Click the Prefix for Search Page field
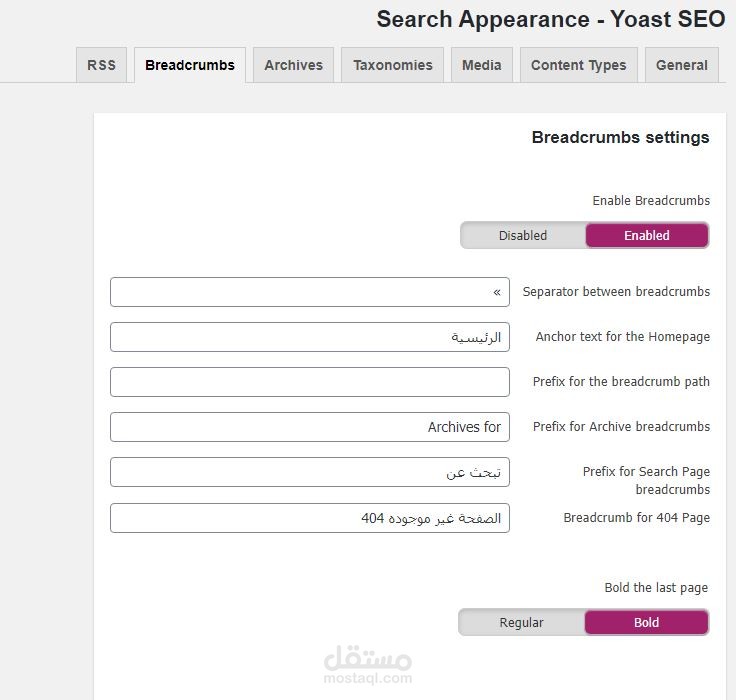 click(310, 472)
